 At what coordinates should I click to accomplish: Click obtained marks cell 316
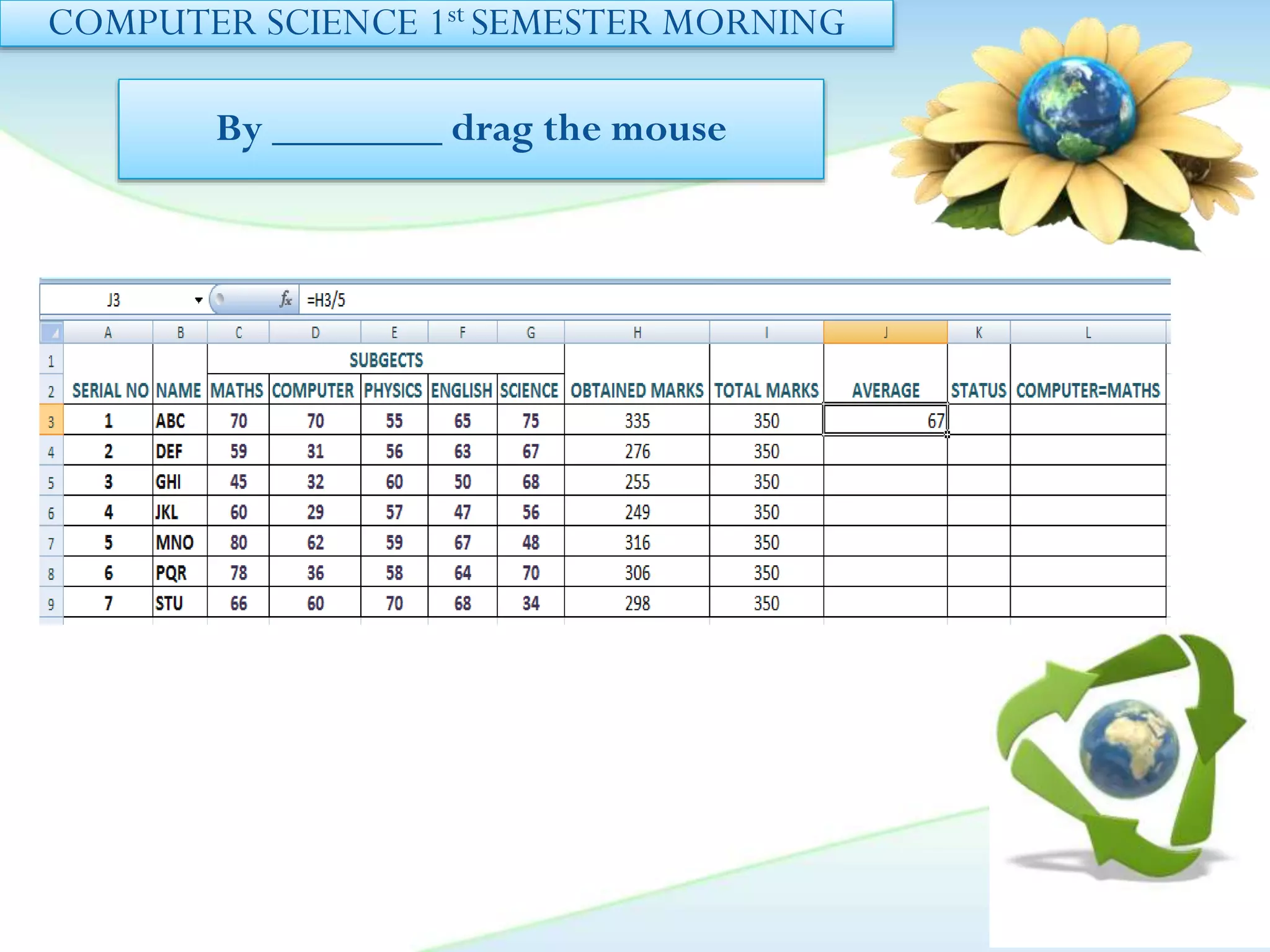click(x=637, y=542)
